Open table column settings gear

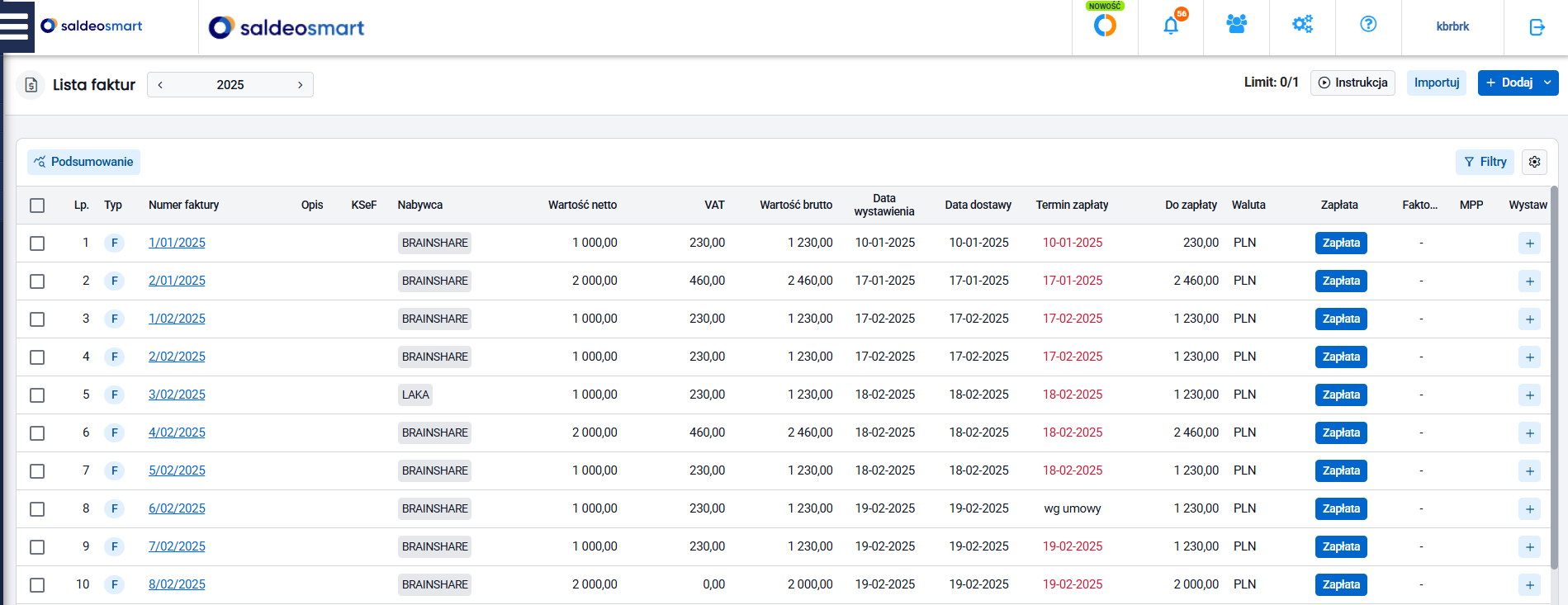(1534, 162)
